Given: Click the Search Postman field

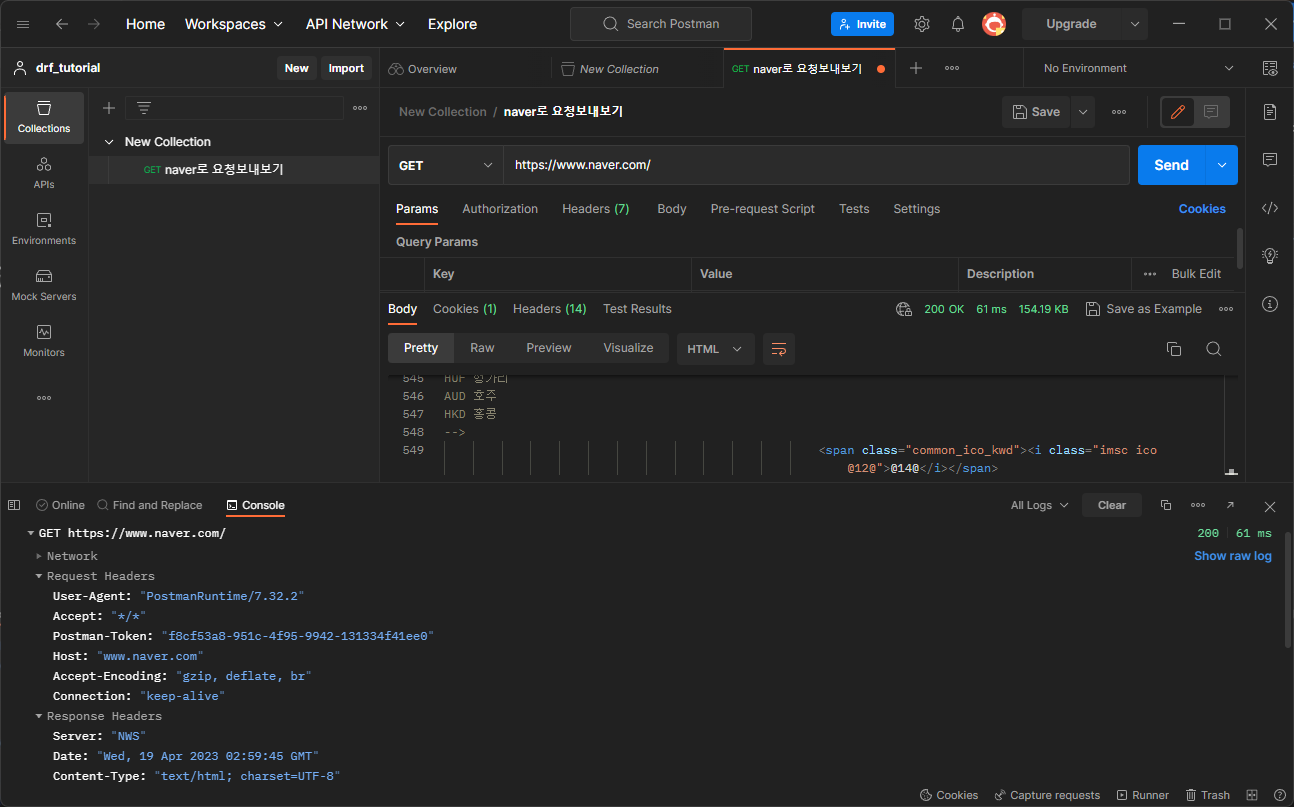Looking at the screenshot, I should 661,24.
